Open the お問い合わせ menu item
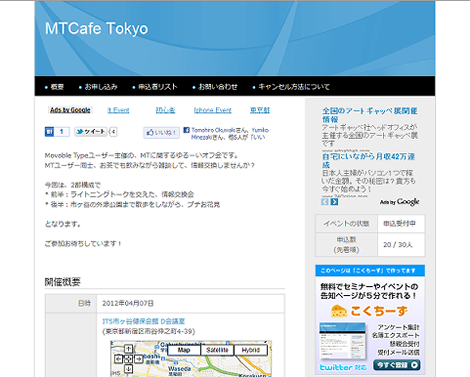The image size is (470, 377). click(218, 87)
